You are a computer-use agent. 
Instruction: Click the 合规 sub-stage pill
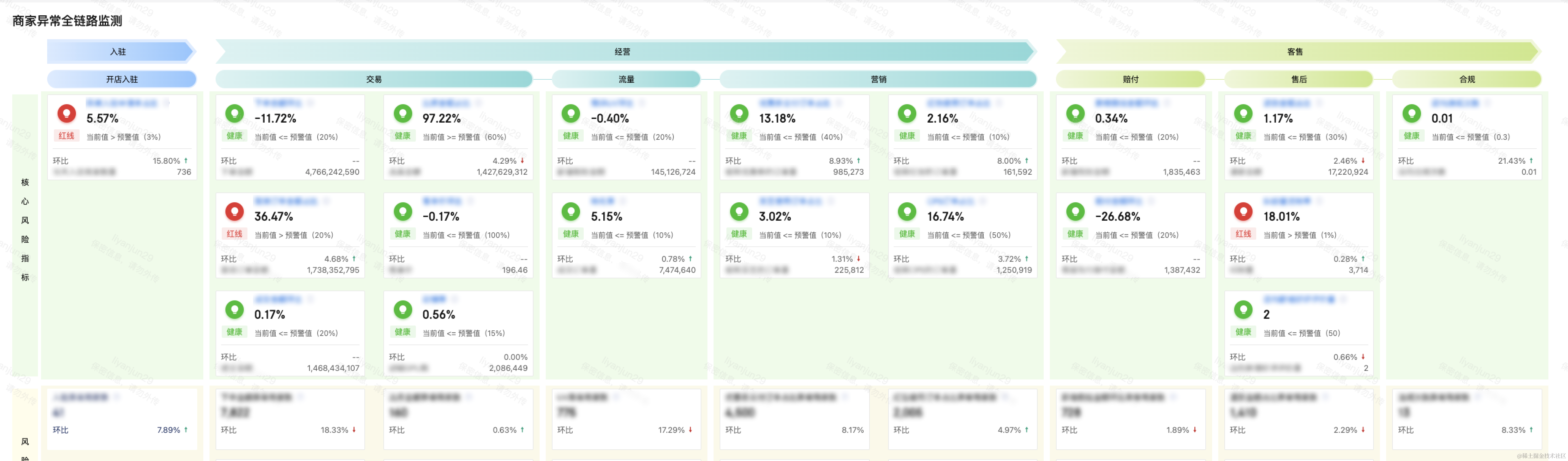[1466, 79]
